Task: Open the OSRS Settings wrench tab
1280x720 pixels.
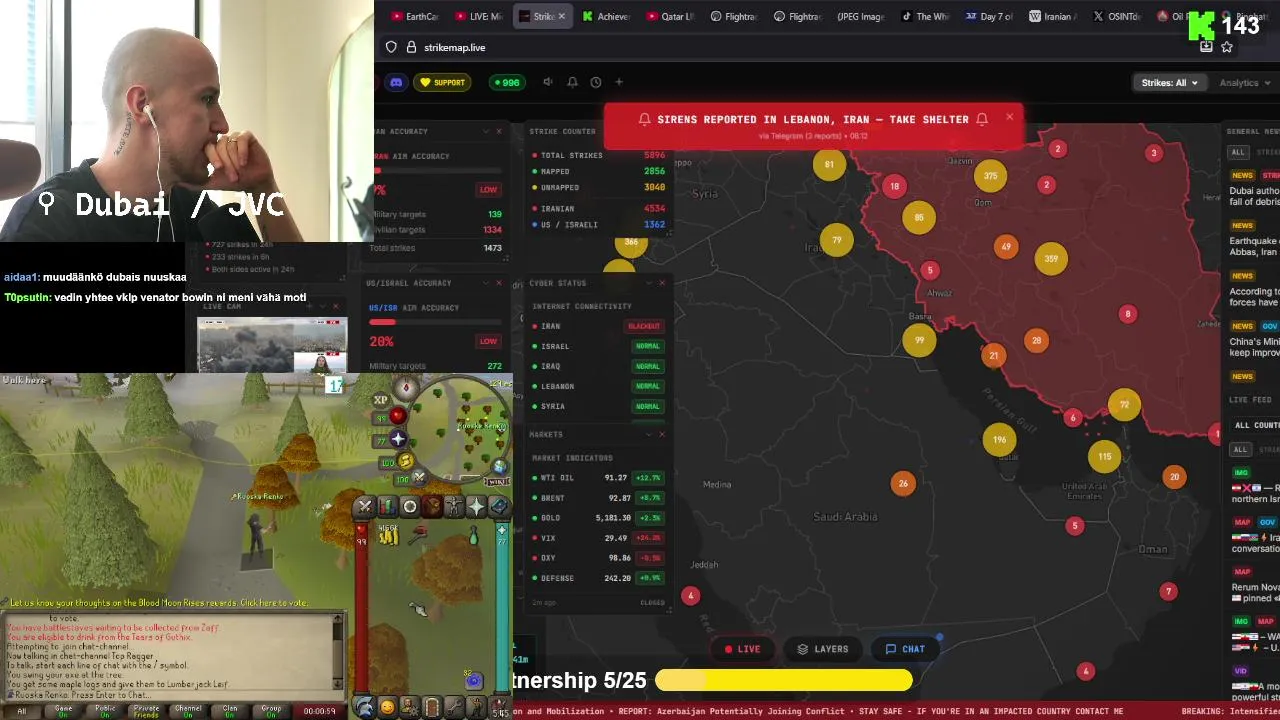Action: [x=454, y=707]
